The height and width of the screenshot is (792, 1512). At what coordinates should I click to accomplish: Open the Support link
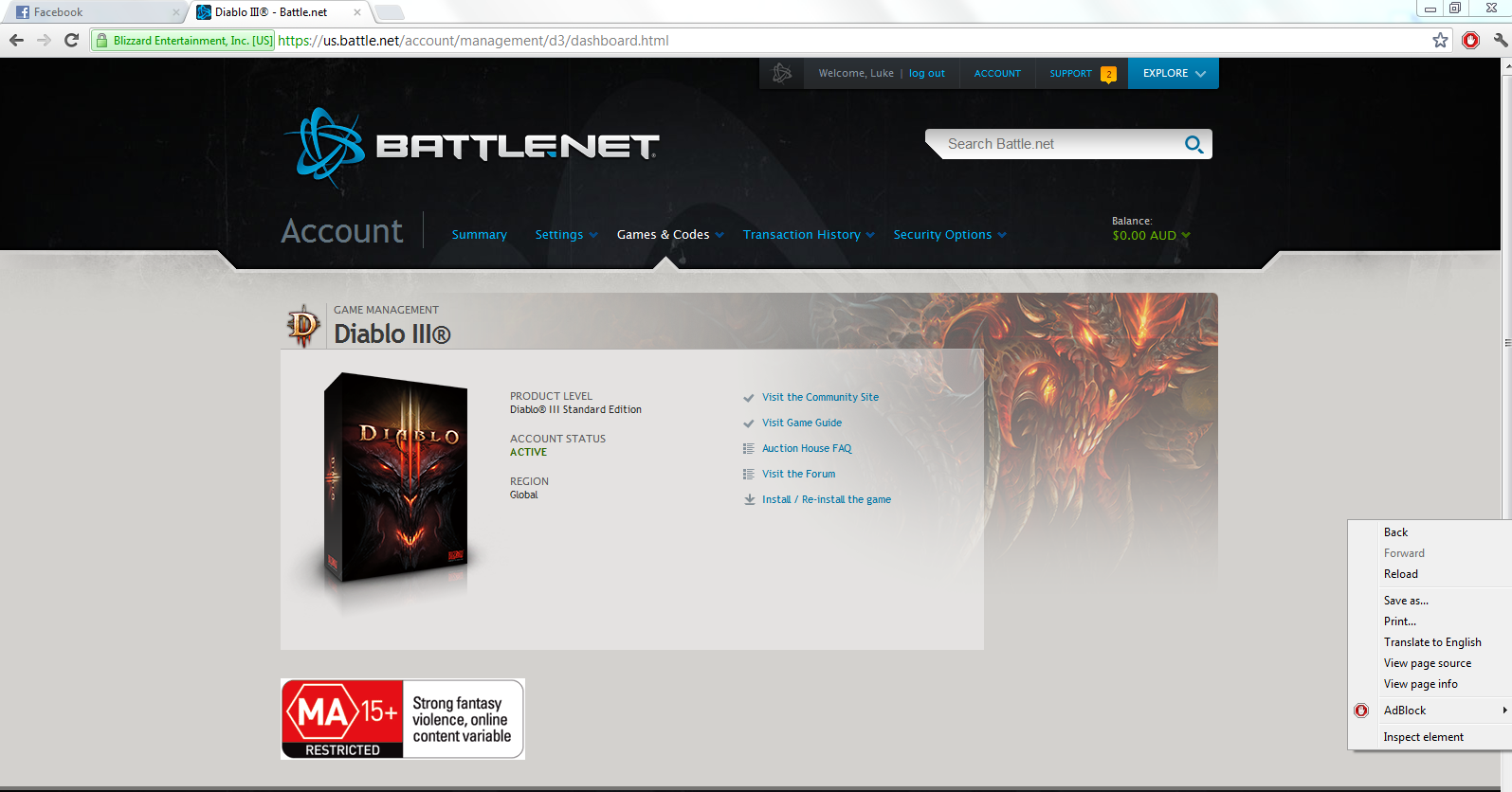[x=1070, y=74]
